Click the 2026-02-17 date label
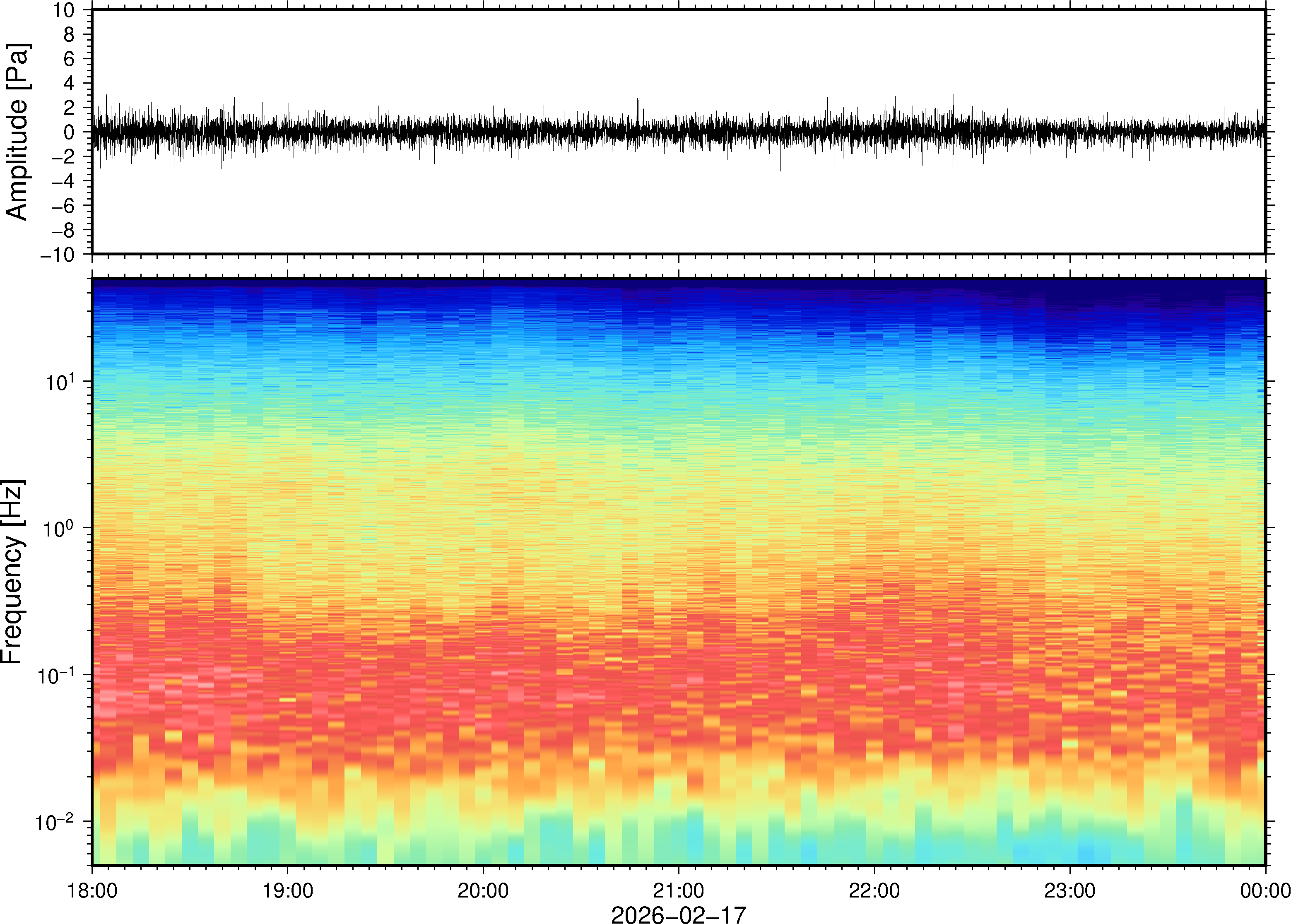This screenshot has width=1291, height=924. tap(678, 914)
